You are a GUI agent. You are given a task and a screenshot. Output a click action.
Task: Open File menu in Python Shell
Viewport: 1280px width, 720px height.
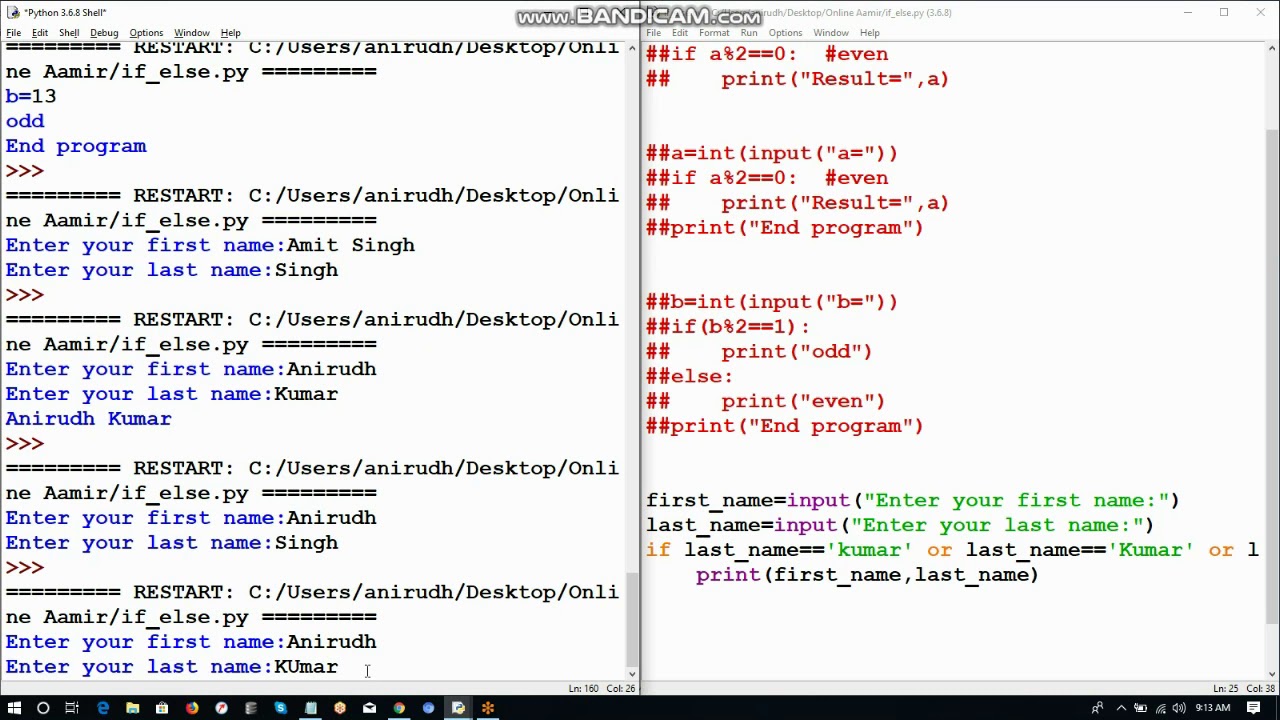14,33
